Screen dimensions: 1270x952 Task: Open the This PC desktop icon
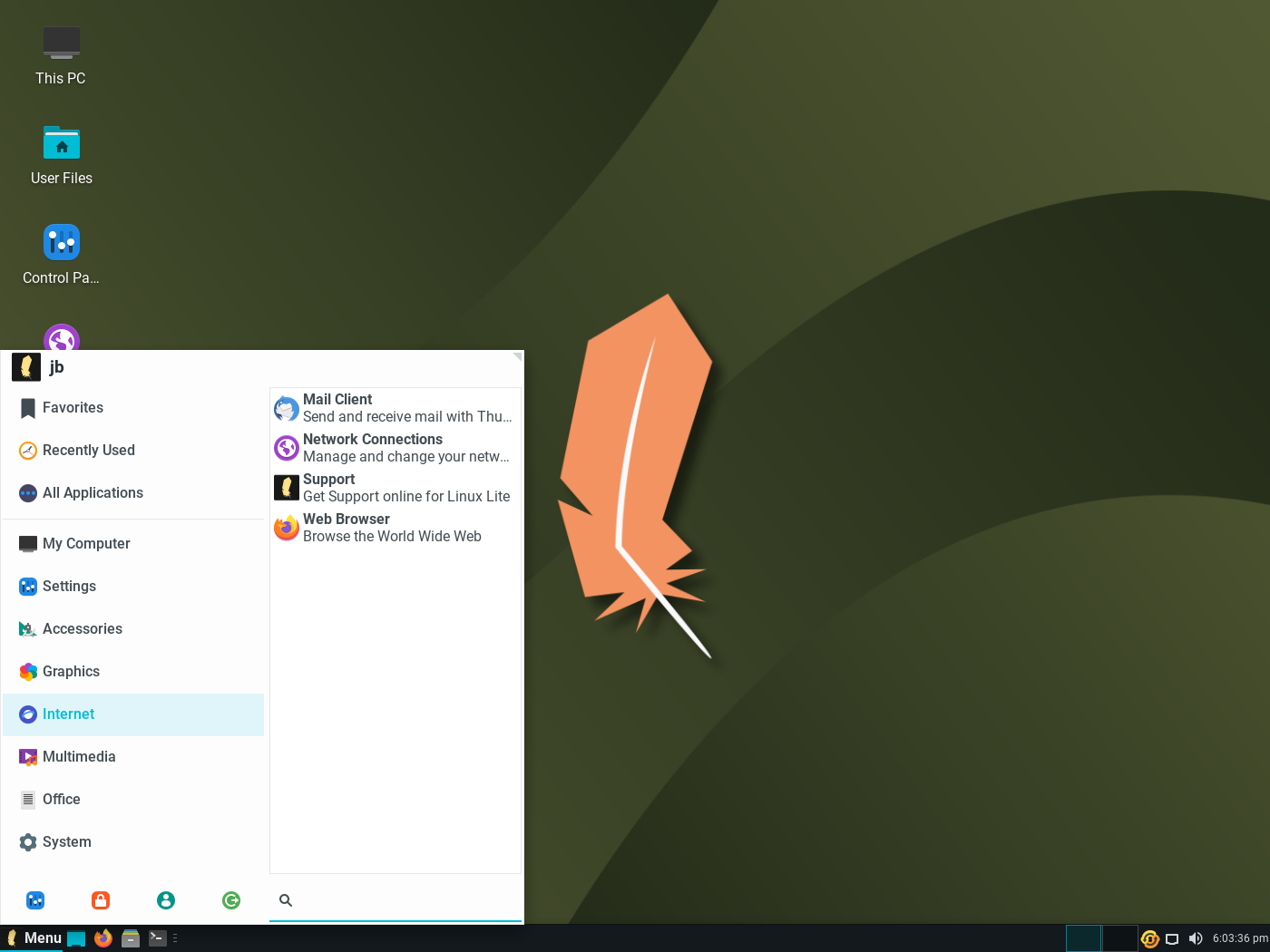point(61,55)
